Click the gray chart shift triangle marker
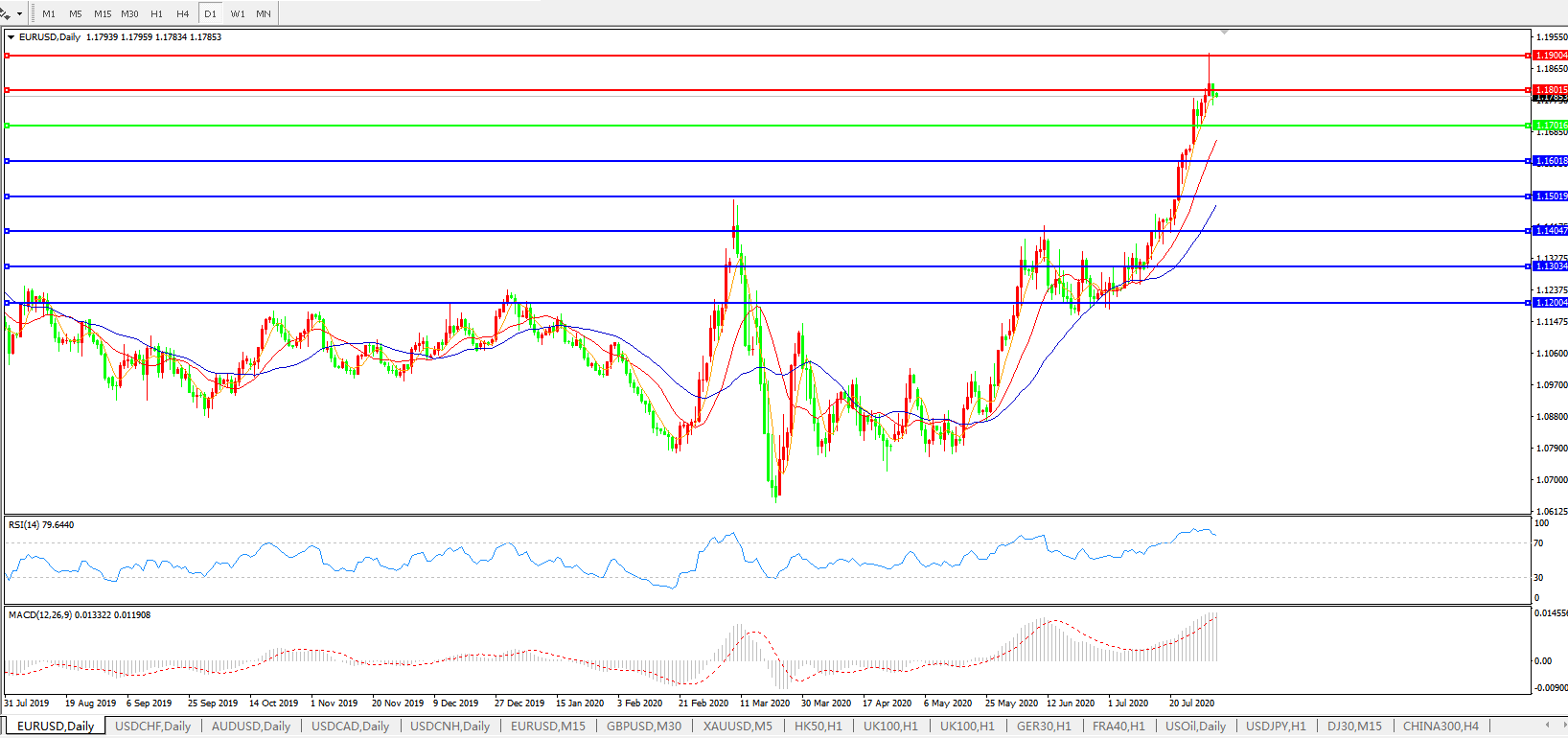This screenshot has width=1568, height=738. 1224,33
